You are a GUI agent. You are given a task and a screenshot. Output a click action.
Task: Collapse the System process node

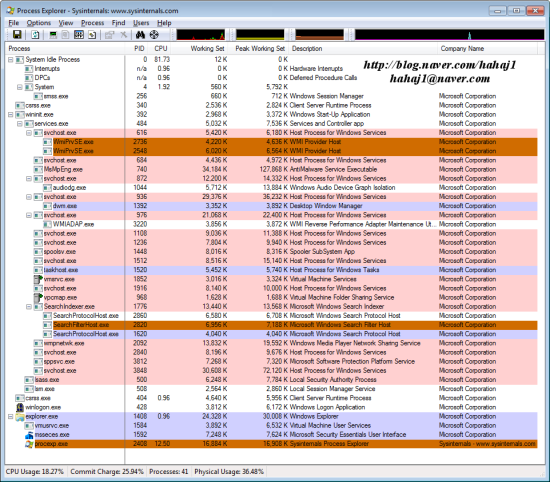click(x=20, y=87)
